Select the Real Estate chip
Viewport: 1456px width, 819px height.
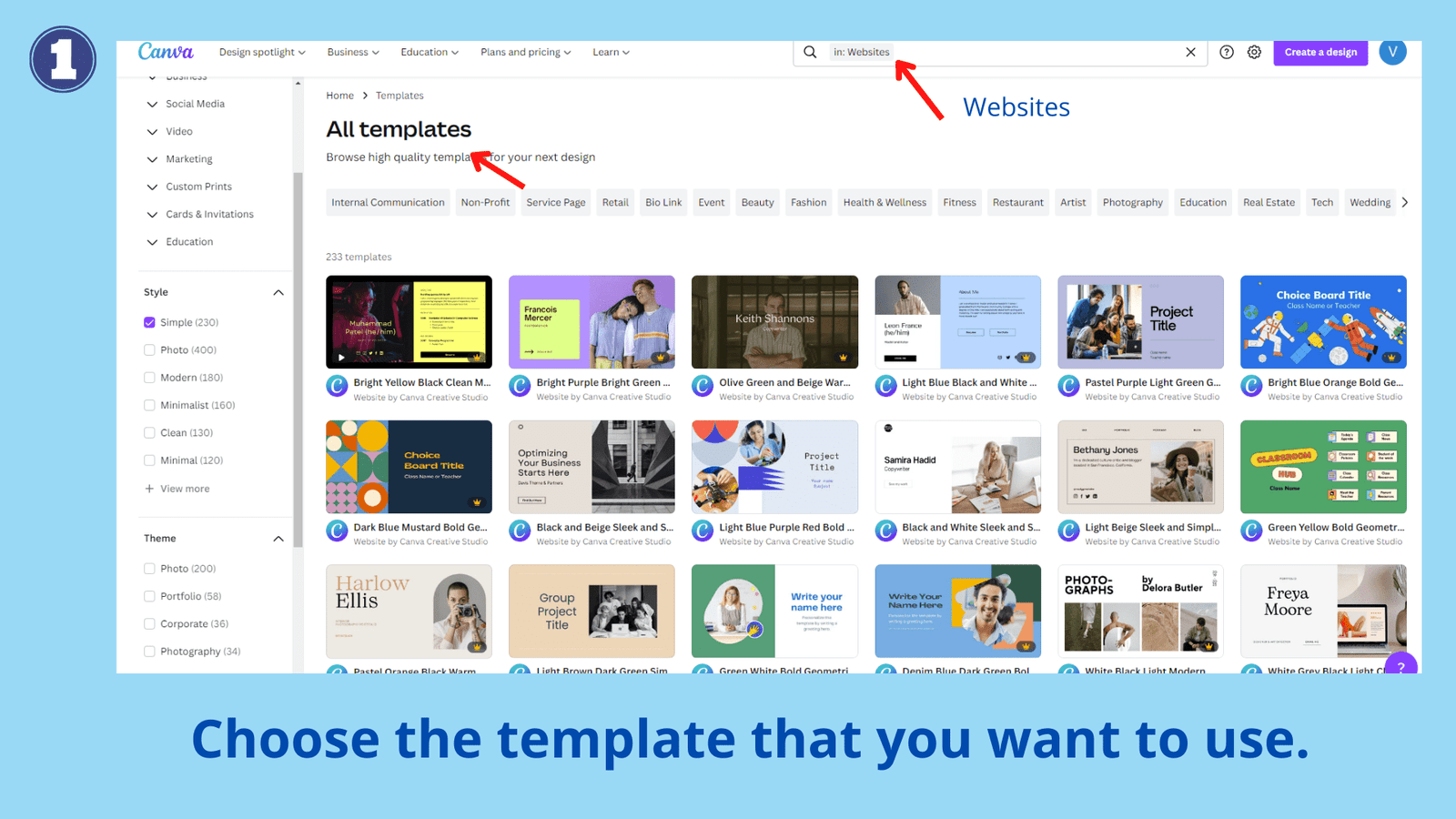[x=1269, y=202]
